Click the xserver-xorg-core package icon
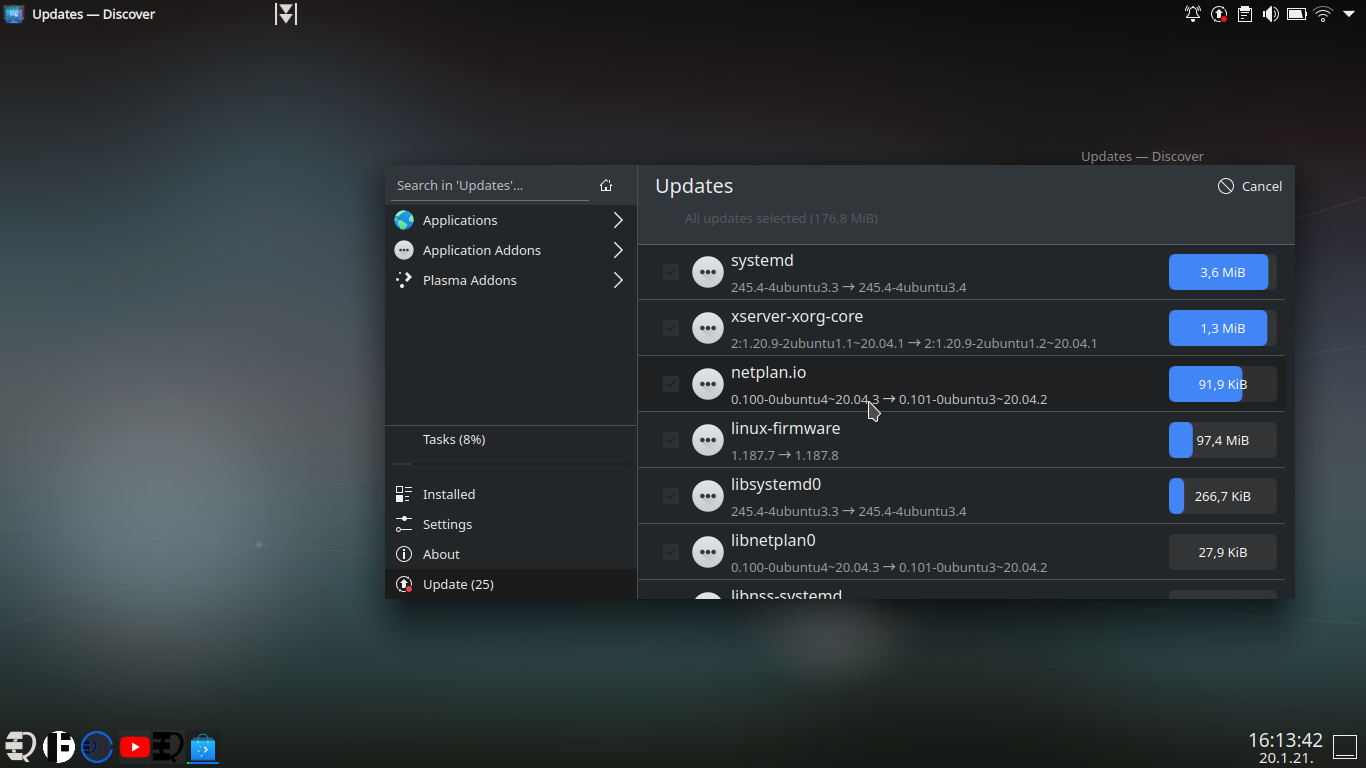The image size is (1366, 768). click(x=708, y=328)
